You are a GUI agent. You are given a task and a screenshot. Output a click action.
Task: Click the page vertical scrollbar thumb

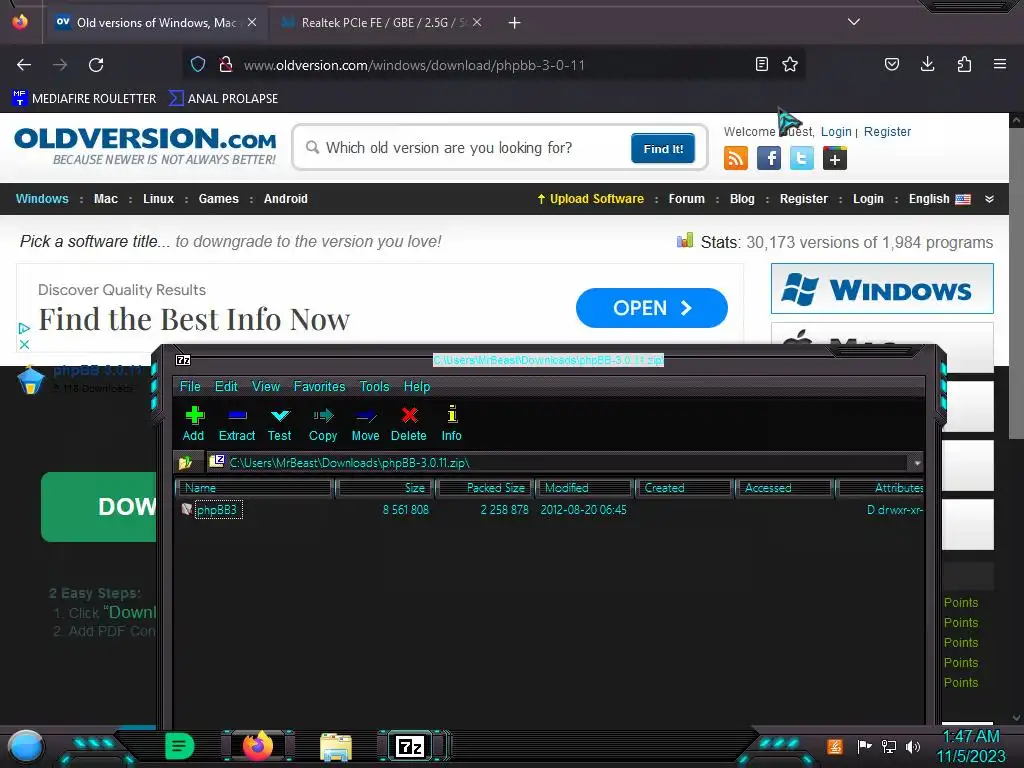[x=1016, y=281]
